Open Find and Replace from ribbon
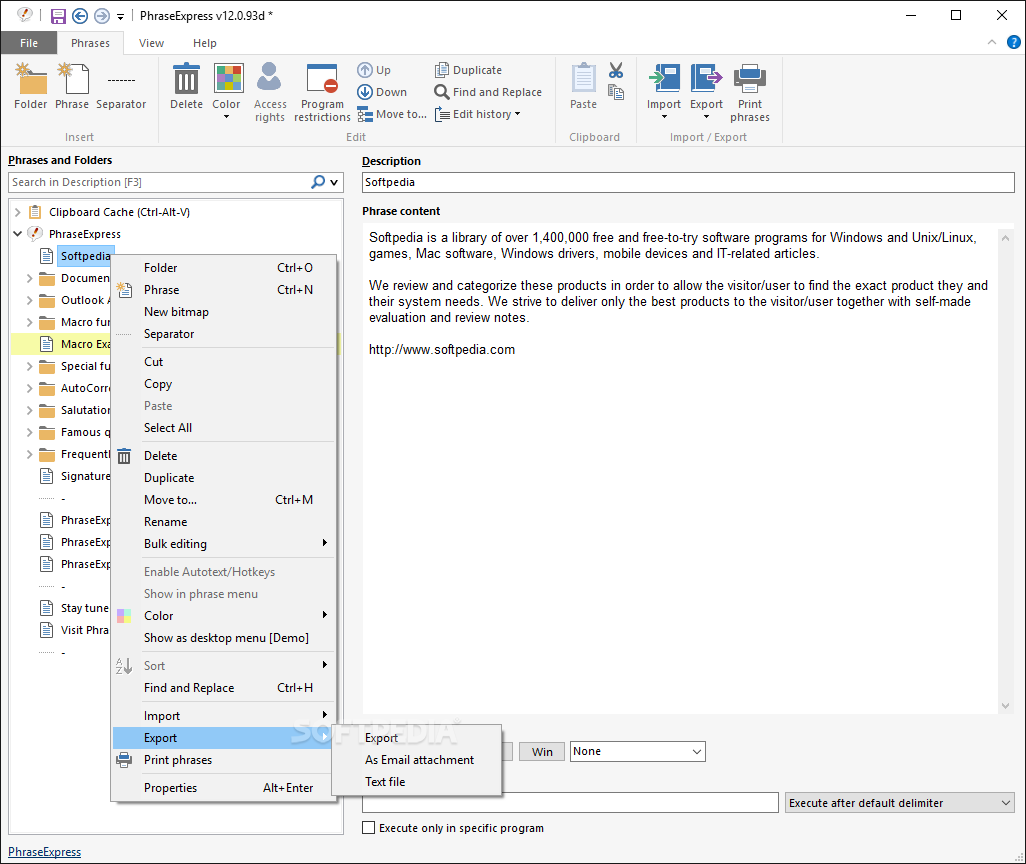 tap(488, 92)
